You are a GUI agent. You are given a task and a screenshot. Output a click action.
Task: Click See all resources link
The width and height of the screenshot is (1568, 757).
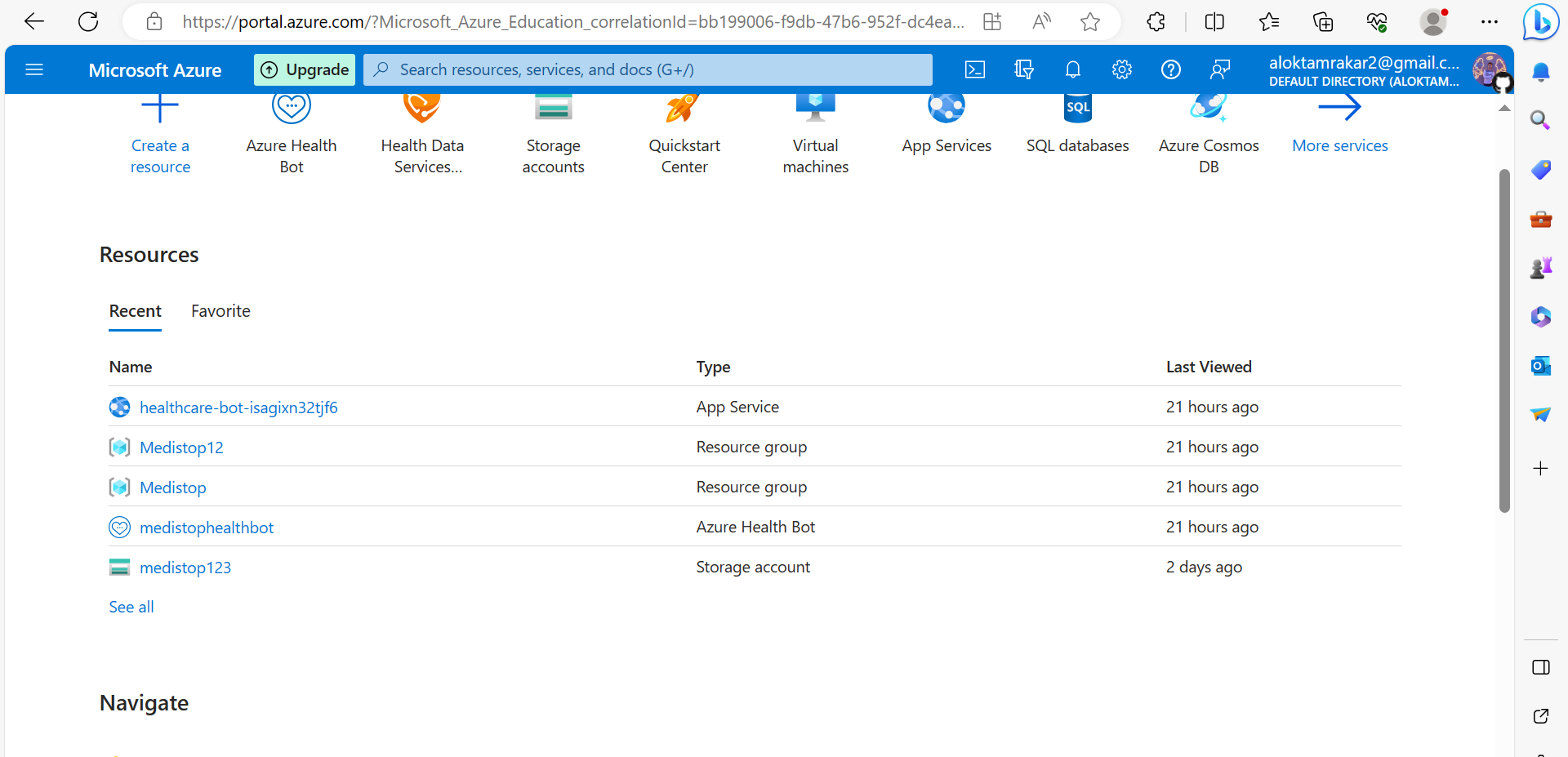tap(131, 607)
